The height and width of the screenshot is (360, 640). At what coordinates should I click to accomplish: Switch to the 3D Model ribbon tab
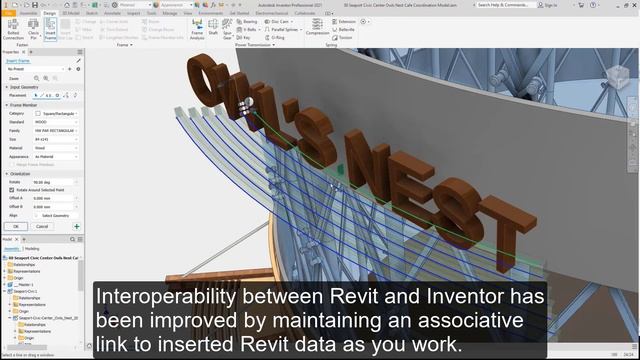tap(71, 13)
